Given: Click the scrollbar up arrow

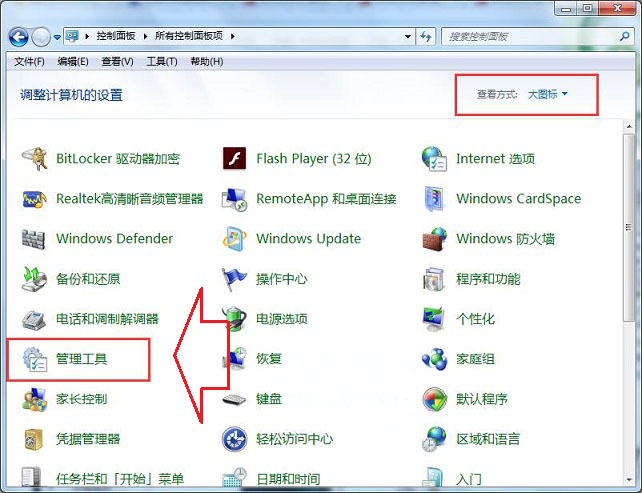Looking at the screenshot, I should pyautogui.click(x=628, y=127).
